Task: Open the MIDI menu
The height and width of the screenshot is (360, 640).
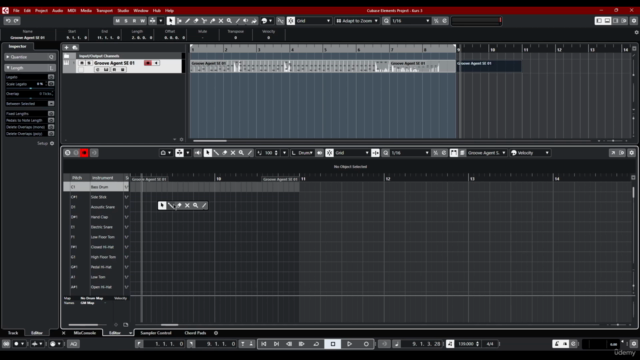Action: point(72,11)
